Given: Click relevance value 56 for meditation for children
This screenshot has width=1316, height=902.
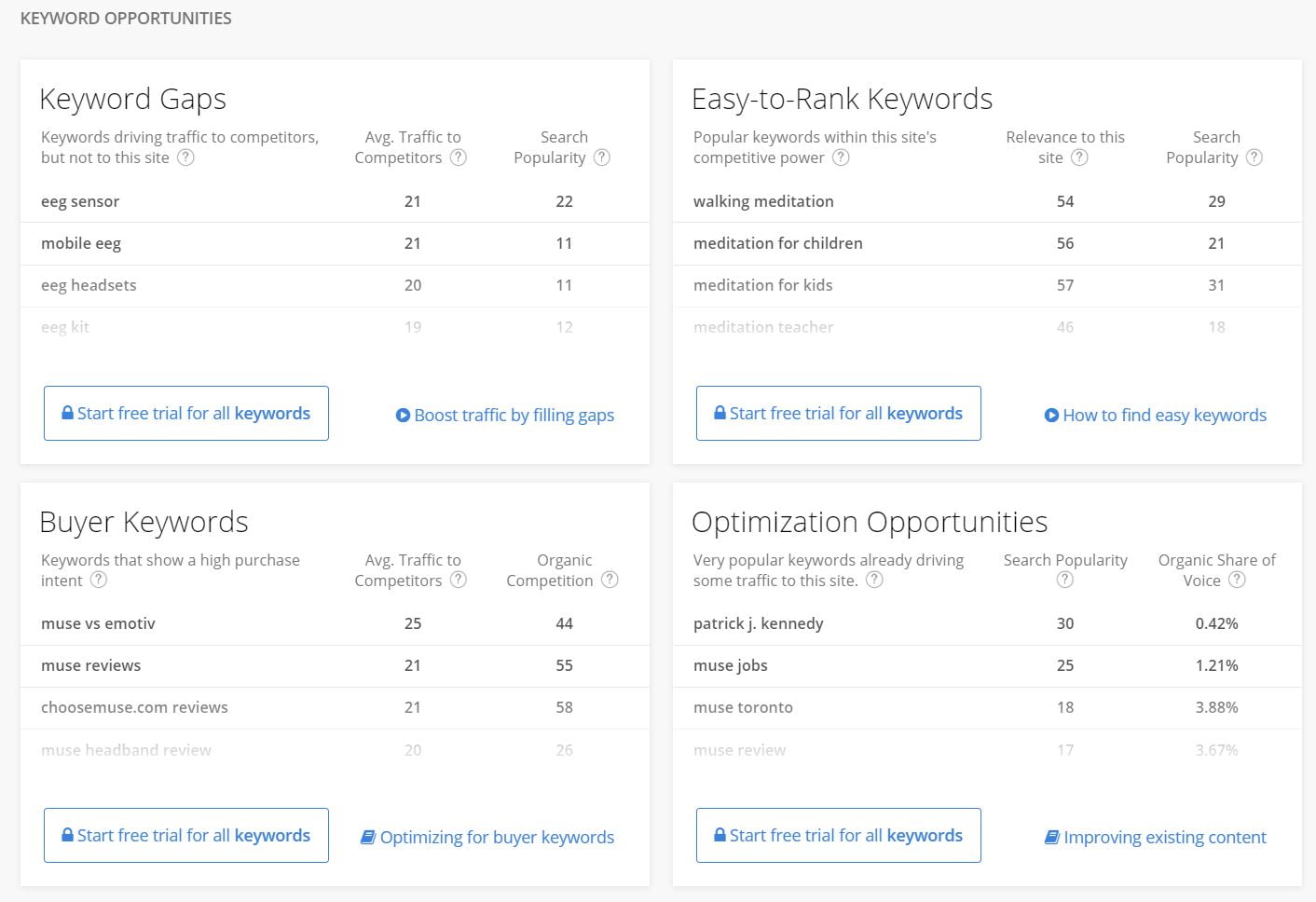Looking at the screenshot, I should pos(1065,243).
